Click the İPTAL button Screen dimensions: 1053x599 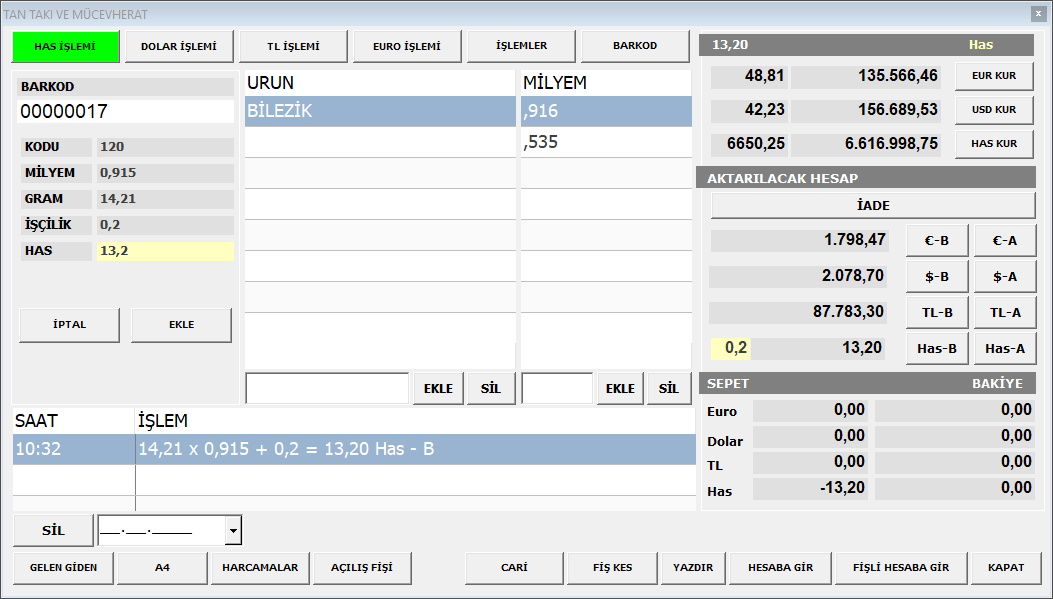point(69,325)
